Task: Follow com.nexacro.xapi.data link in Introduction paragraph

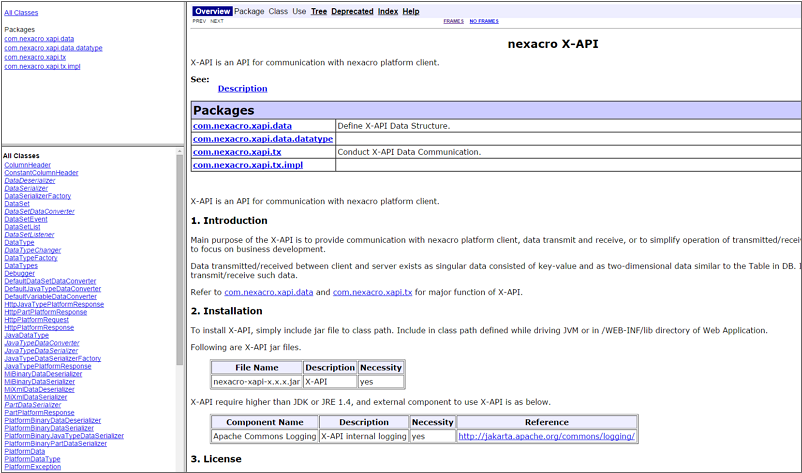Action: click(269, 292)
